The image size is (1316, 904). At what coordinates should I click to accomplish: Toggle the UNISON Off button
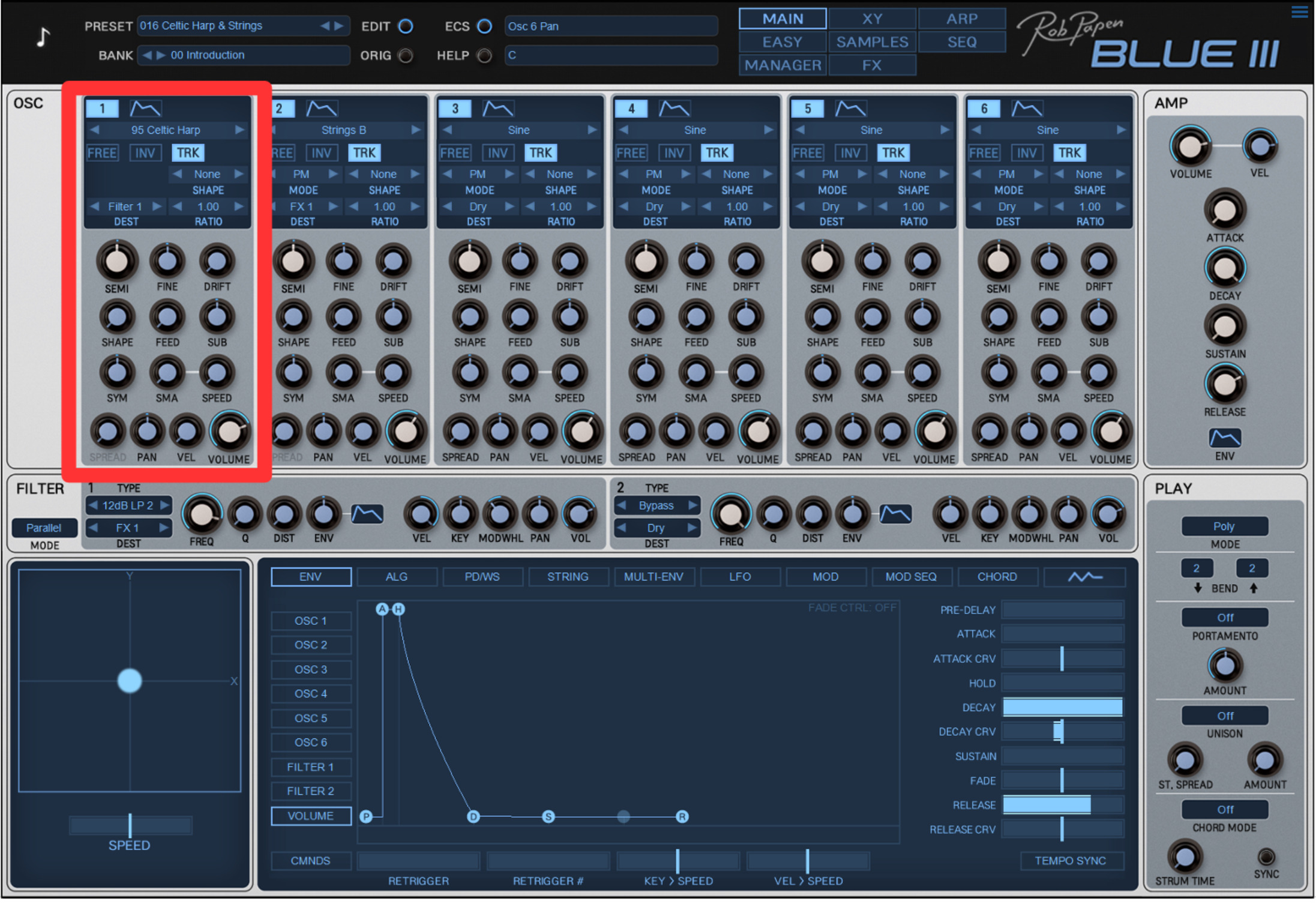pos(1224,716)
